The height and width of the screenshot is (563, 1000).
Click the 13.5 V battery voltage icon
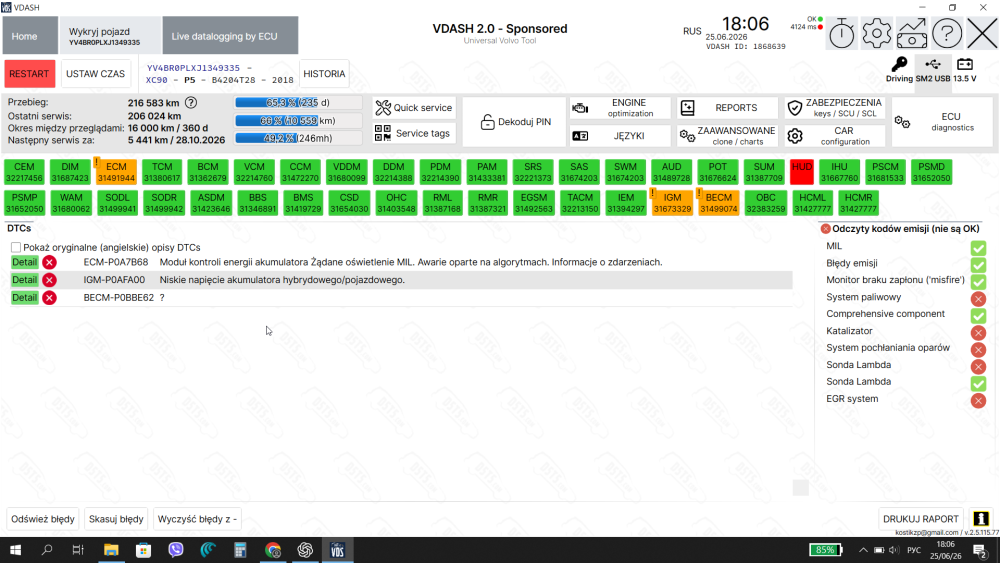pos(965,69)
